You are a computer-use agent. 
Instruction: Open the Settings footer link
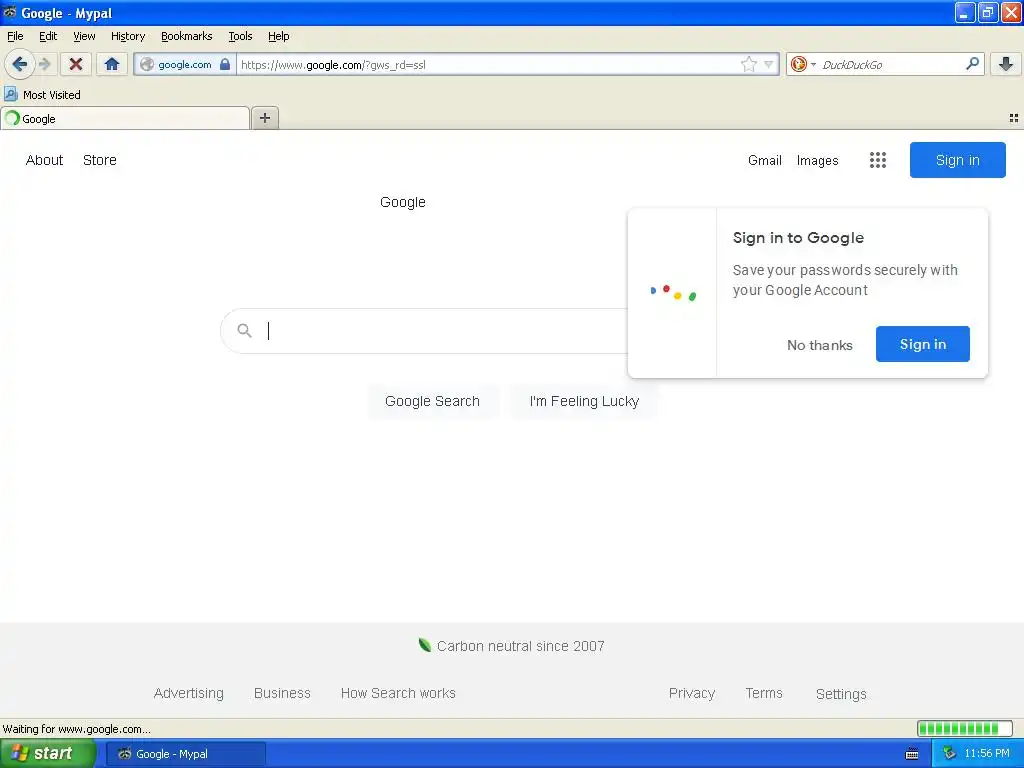click(840, 694)
